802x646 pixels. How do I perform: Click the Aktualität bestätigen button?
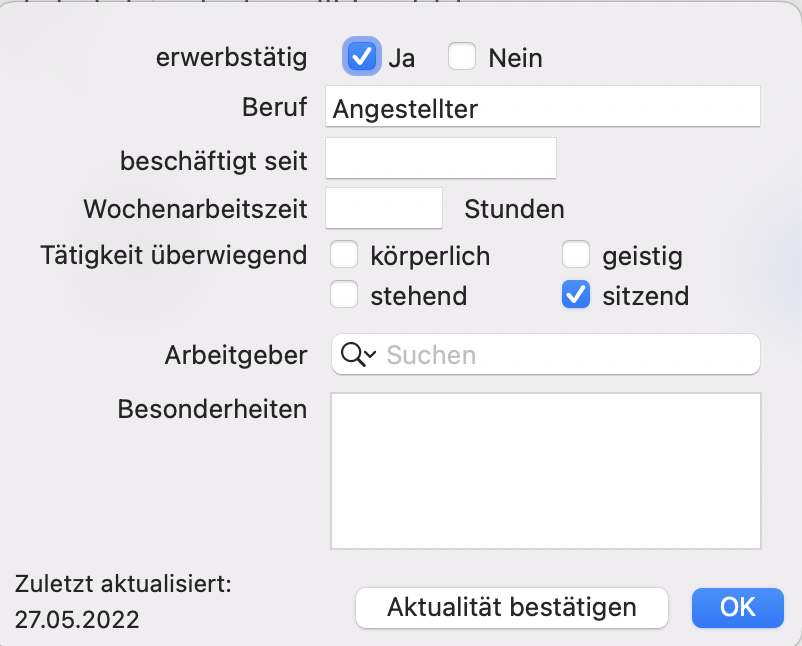point(512,608)
